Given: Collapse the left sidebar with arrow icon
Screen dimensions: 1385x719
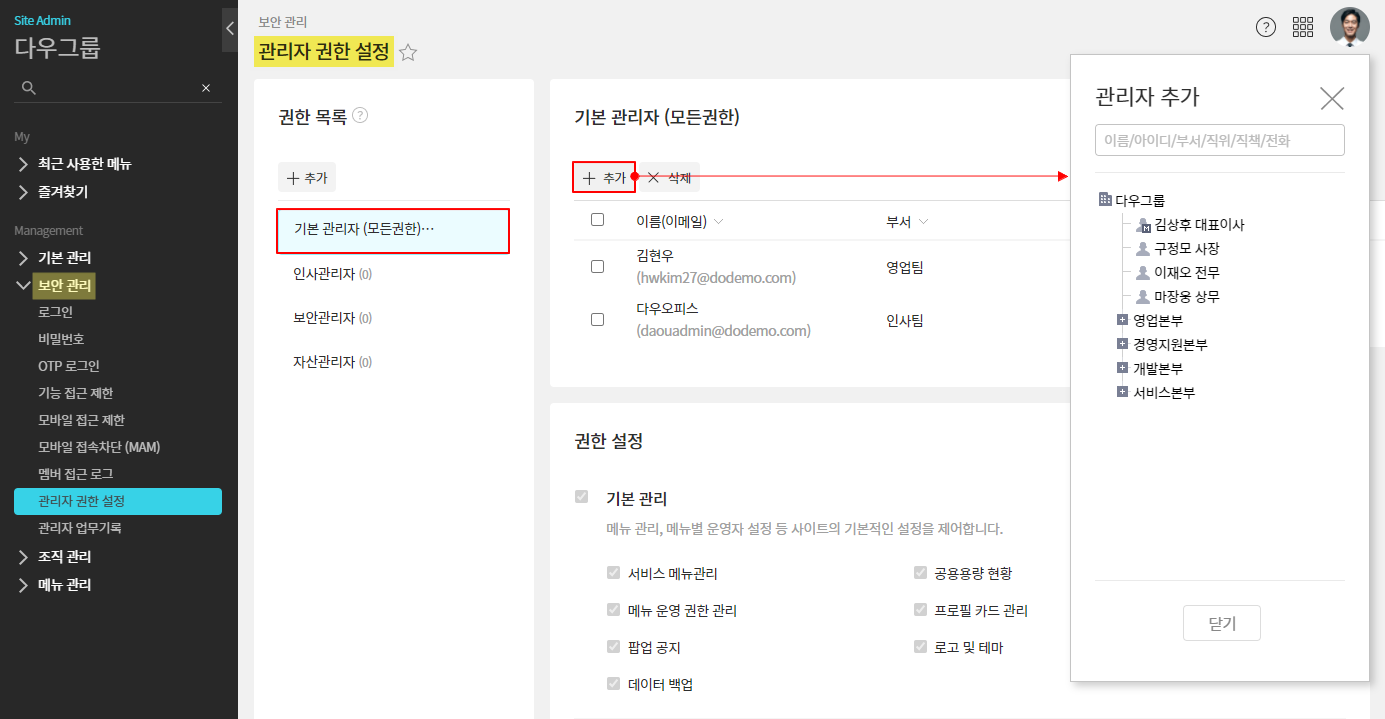Looking at the screenshot, I should coord(229,29).
